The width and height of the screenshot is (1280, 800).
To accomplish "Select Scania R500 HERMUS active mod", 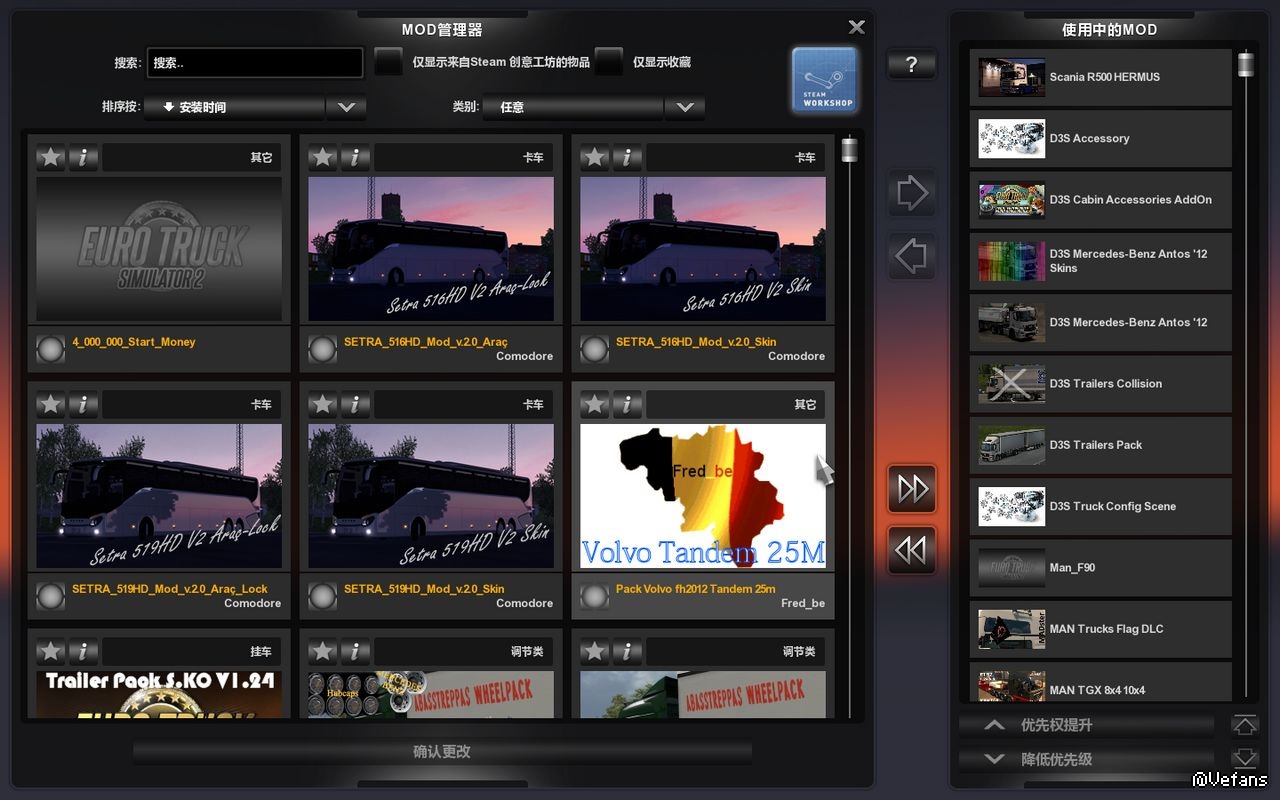I will (x=1101, y=77).
